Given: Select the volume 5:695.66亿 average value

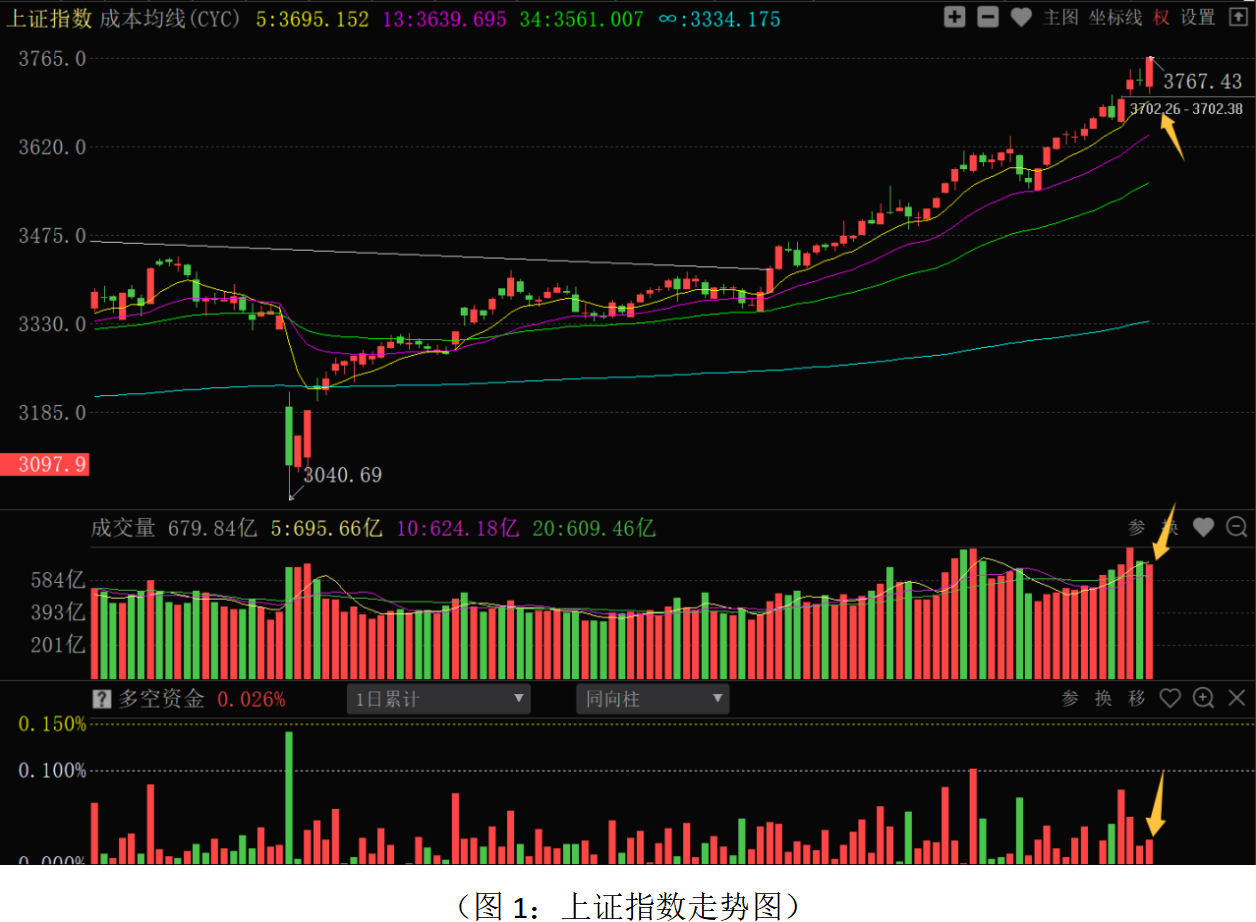Looking at the screenshot, I should coord(327,528).
